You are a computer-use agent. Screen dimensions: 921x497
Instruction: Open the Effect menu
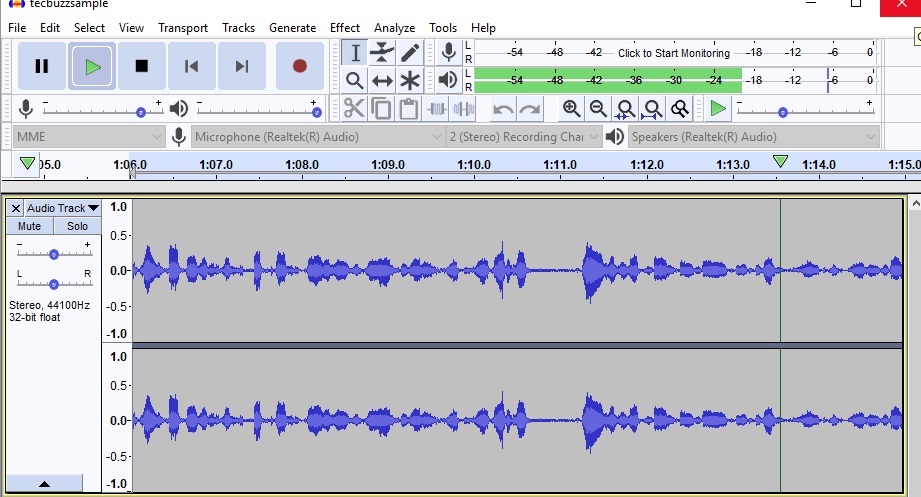pyautogui.click(x=345, y=28)
